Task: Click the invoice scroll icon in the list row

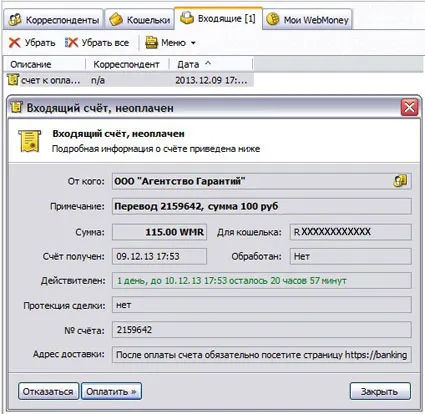Action: [13, 80]
